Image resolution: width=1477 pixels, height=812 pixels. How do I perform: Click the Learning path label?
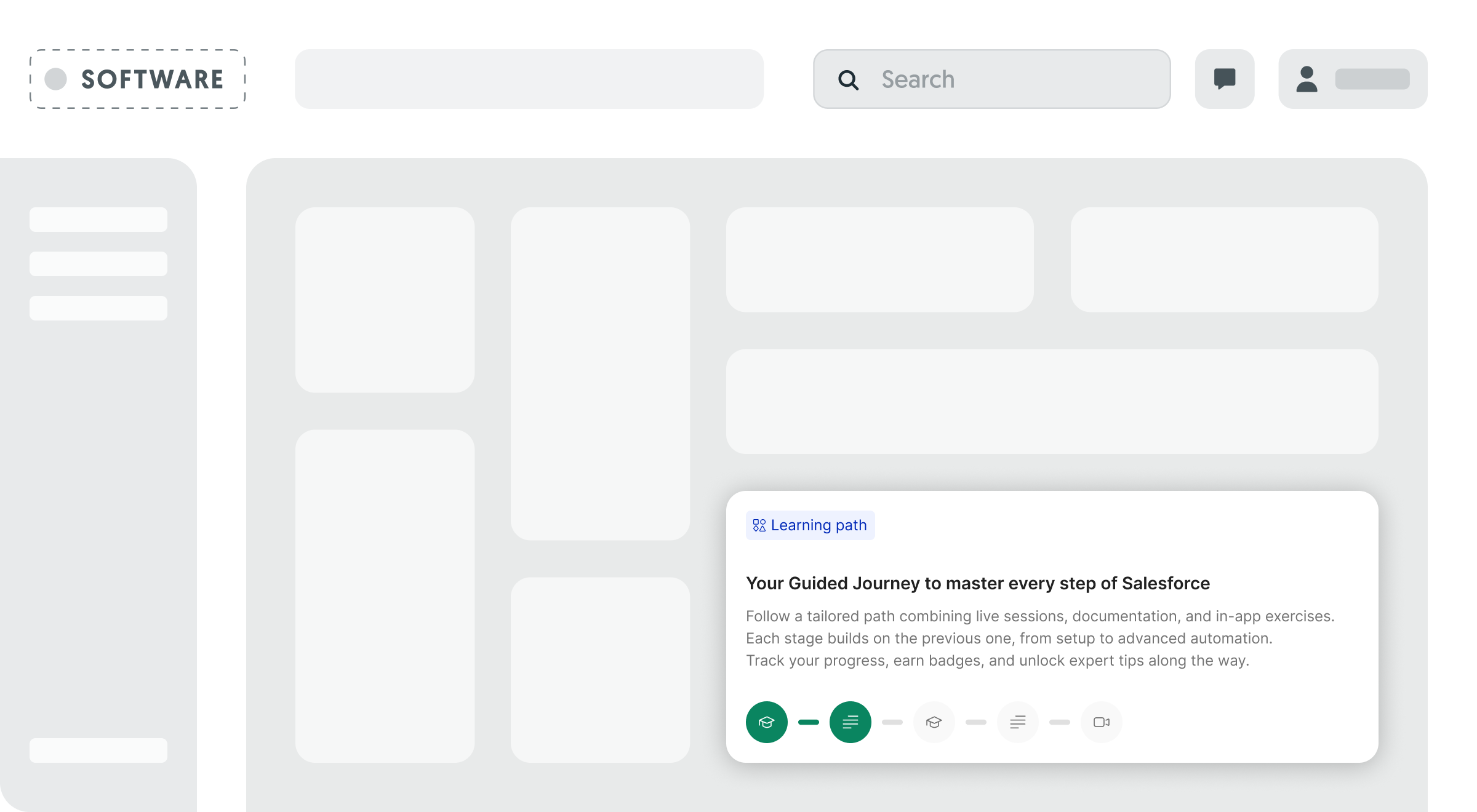tap(819, 525)
